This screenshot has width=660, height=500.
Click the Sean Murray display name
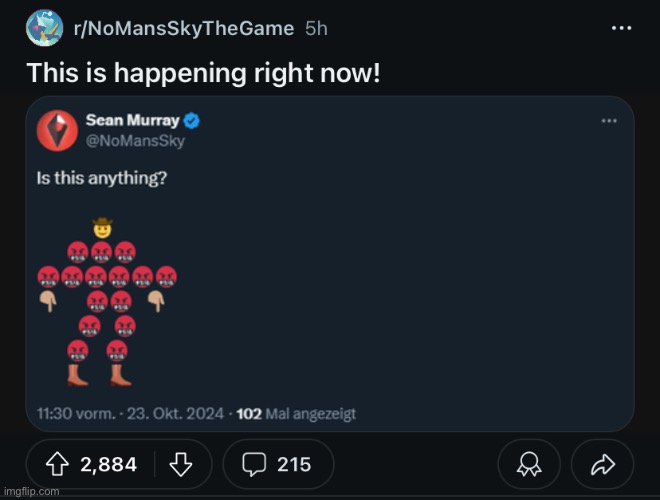(x=133, y=120)
